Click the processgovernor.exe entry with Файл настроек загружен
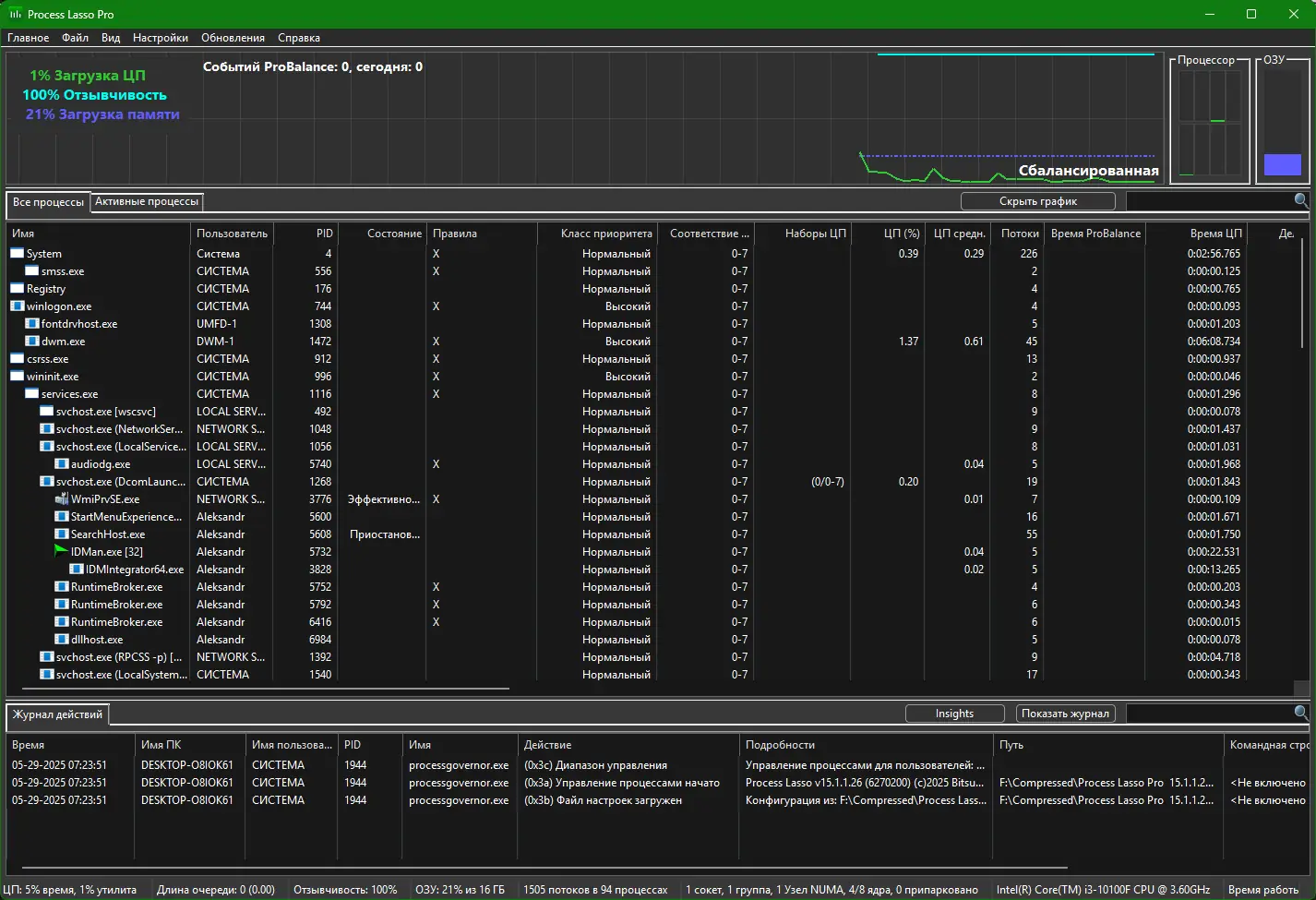 659,800
